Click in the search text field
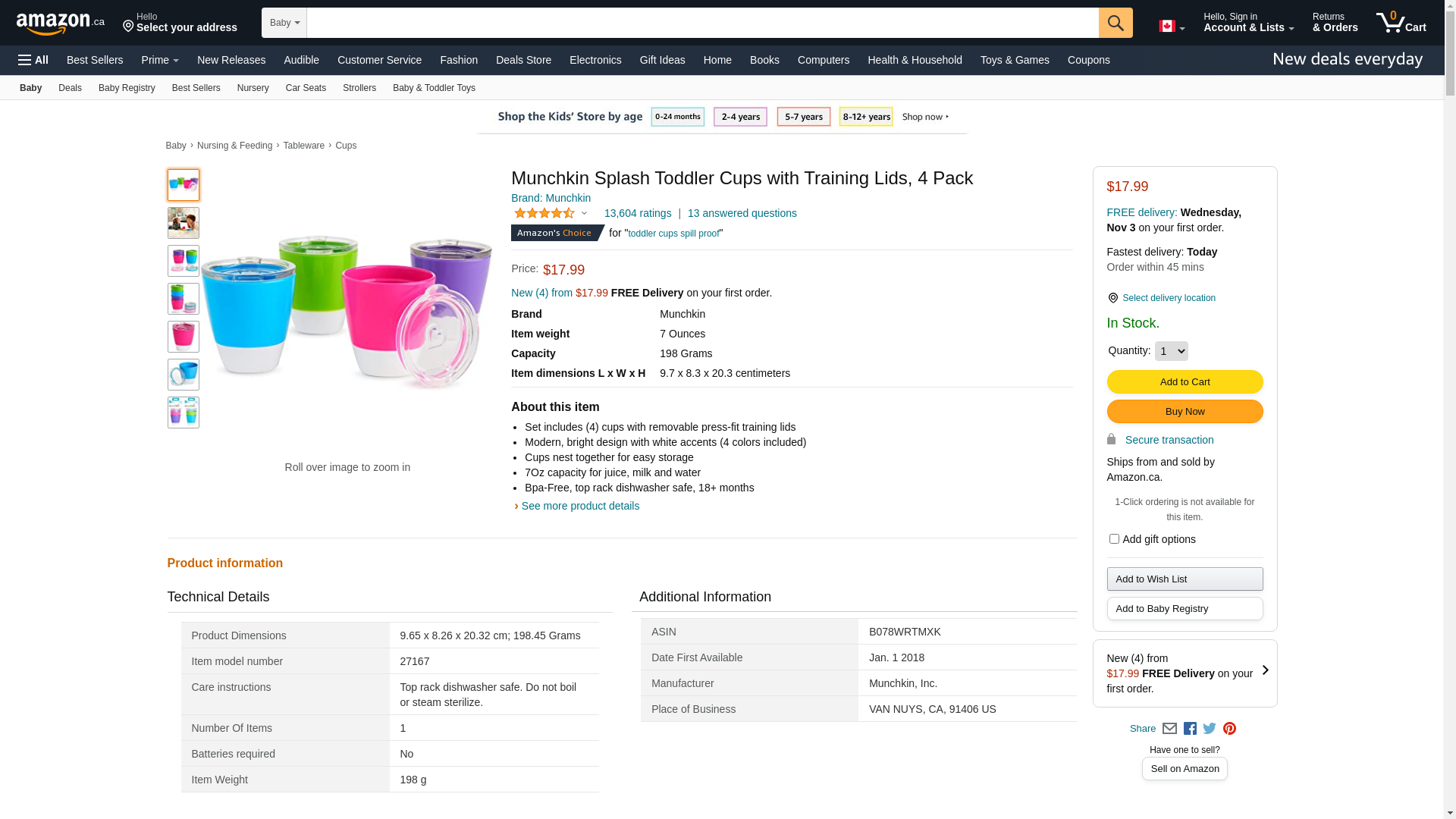The width and height of the screenshot is (1456, 819). click(x=702, y=23)
